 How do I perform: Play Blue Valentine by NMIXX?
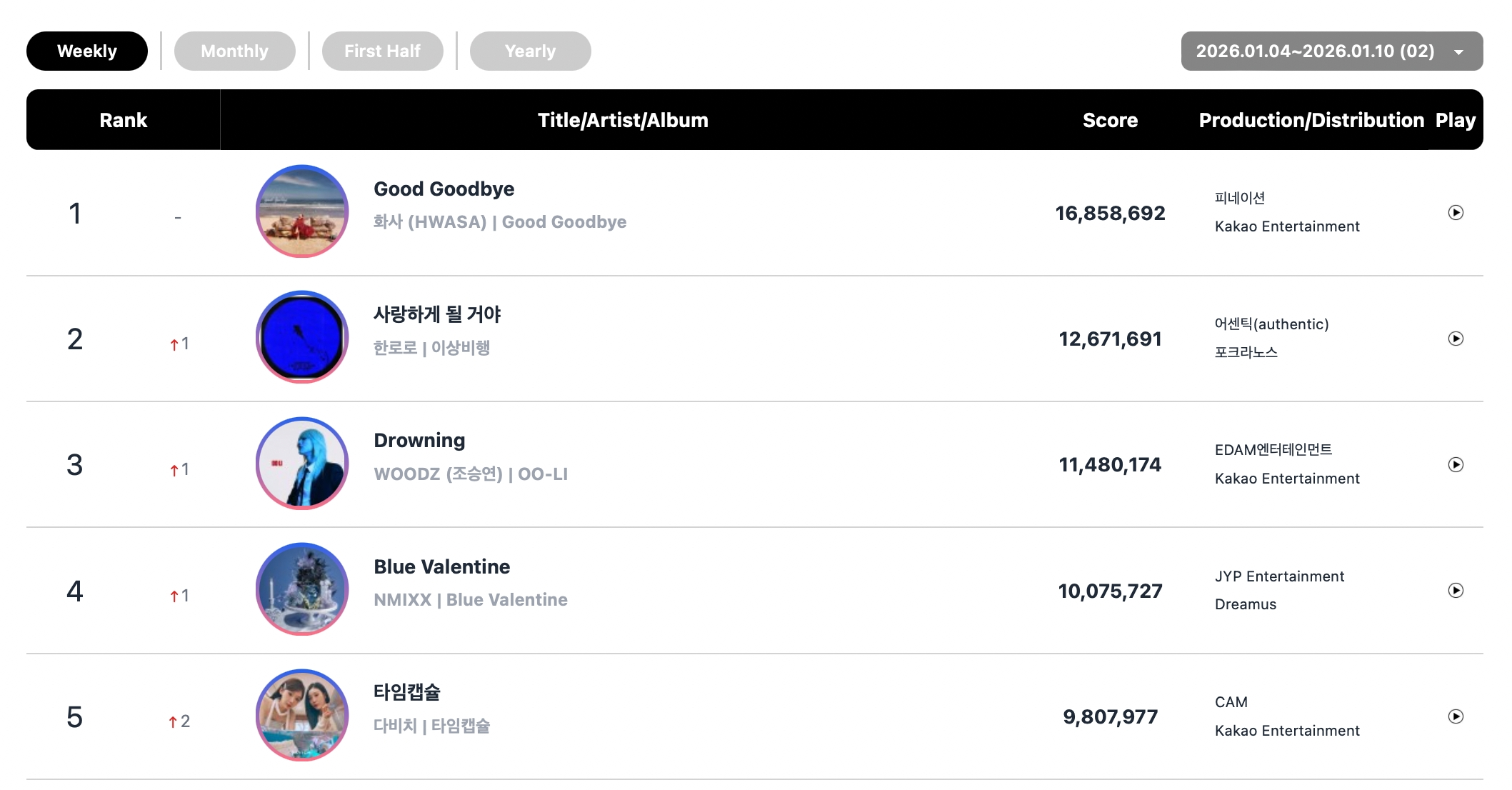coord(1455,591)
